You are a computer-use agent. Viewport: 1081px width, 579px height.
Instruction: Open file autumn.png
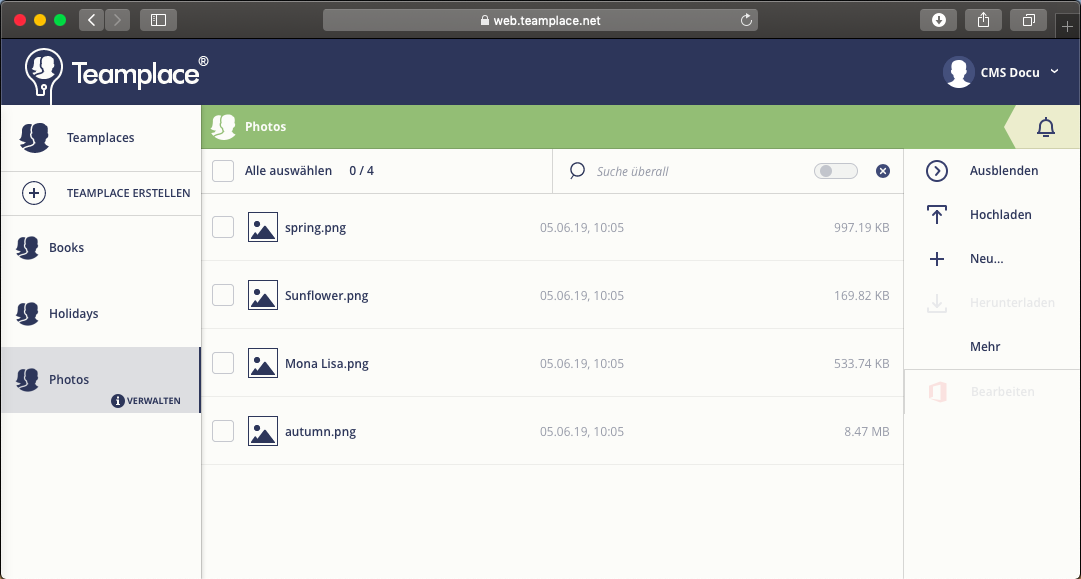pos(320,432)
